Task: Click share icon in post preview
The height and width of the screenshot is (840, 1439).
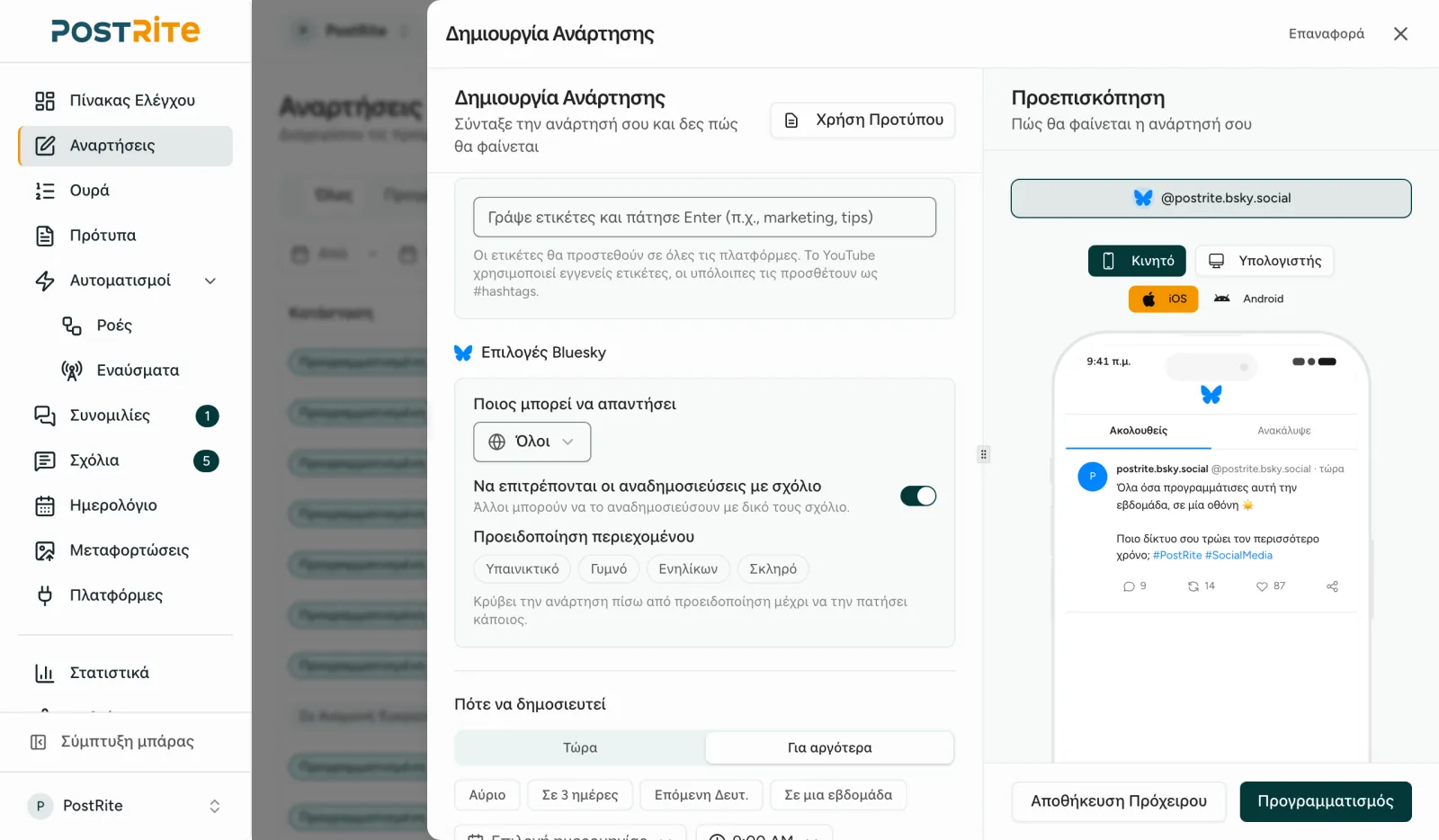Action: tap(1332, 586)
